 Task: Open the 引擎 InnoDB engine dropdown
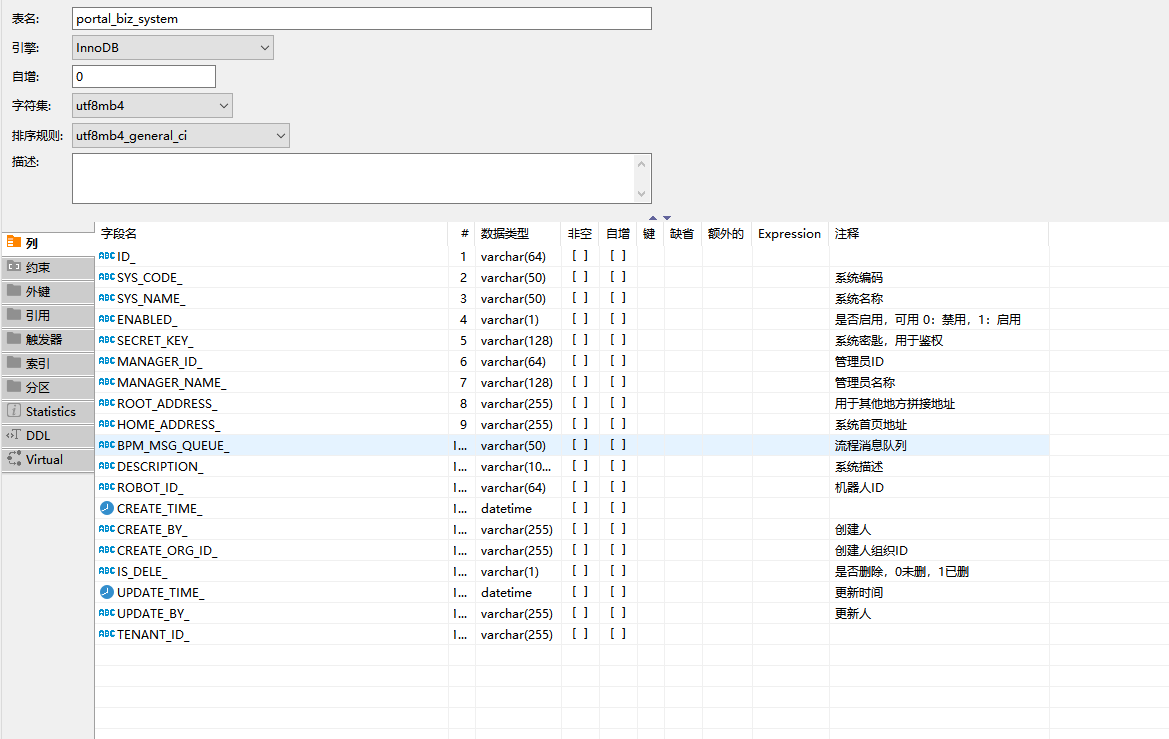click(x=173, y=48)
